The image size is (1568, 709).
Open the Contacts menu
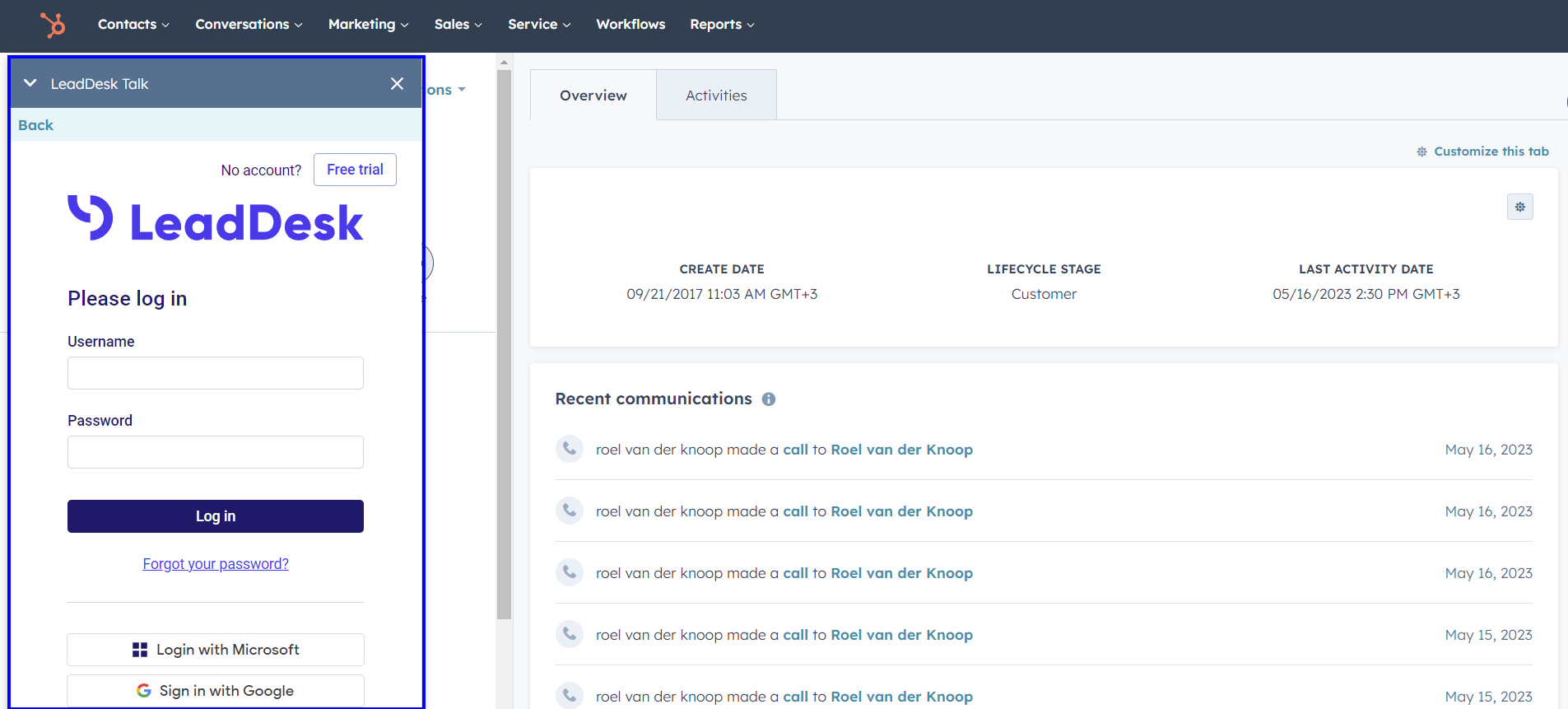(x=133, y=25)
